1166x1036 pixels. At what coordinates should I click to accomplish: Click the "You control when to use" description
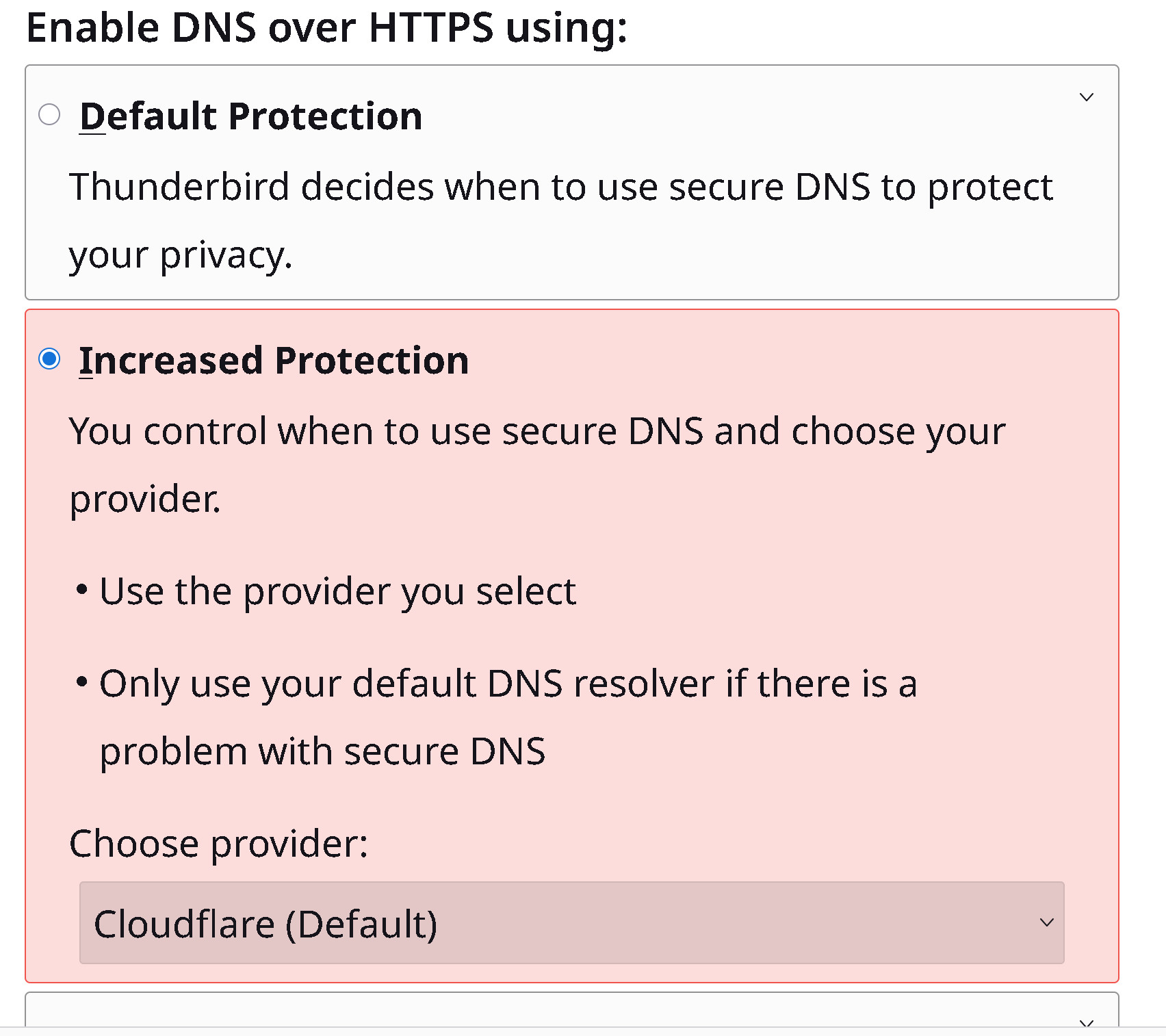click(x=537, y=431)
